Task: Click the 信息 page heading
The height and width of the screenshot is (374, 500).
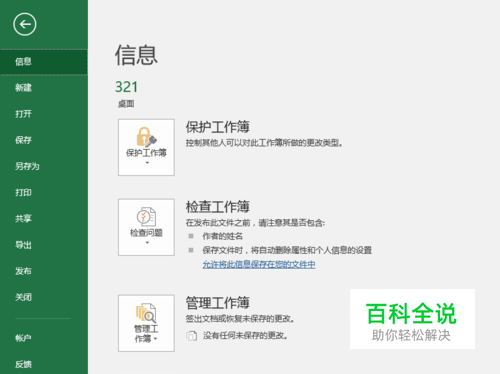Action: point(136,55)
